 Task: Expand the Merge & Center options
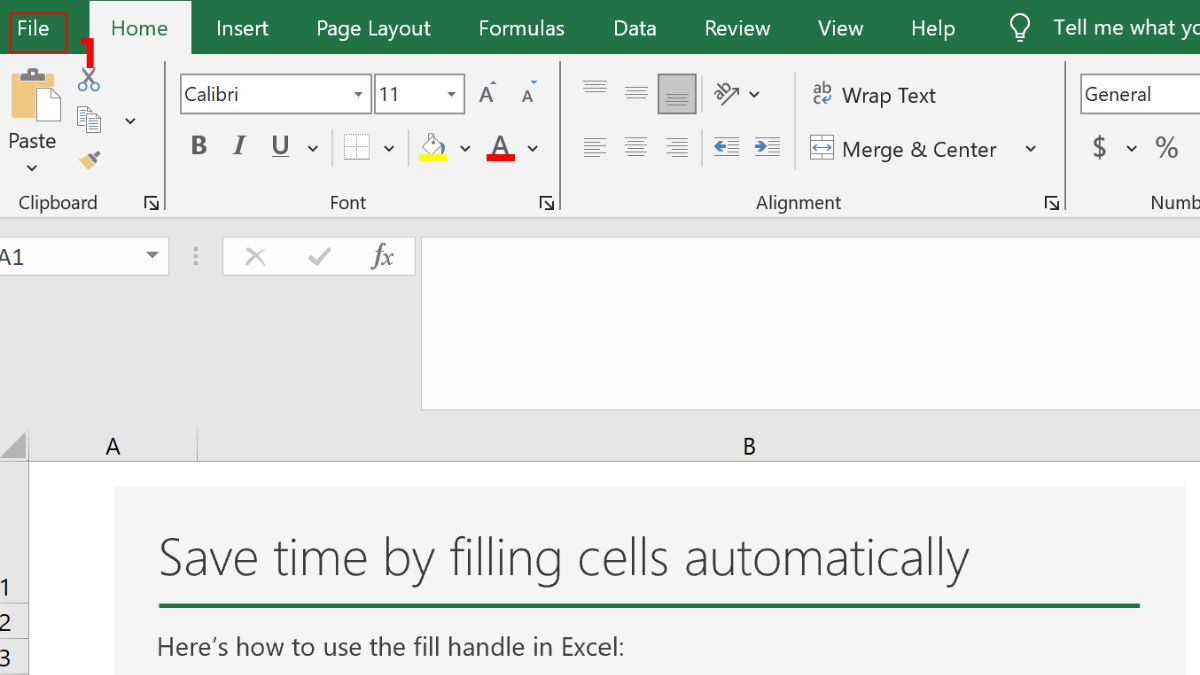click(x=1031, y=148)
